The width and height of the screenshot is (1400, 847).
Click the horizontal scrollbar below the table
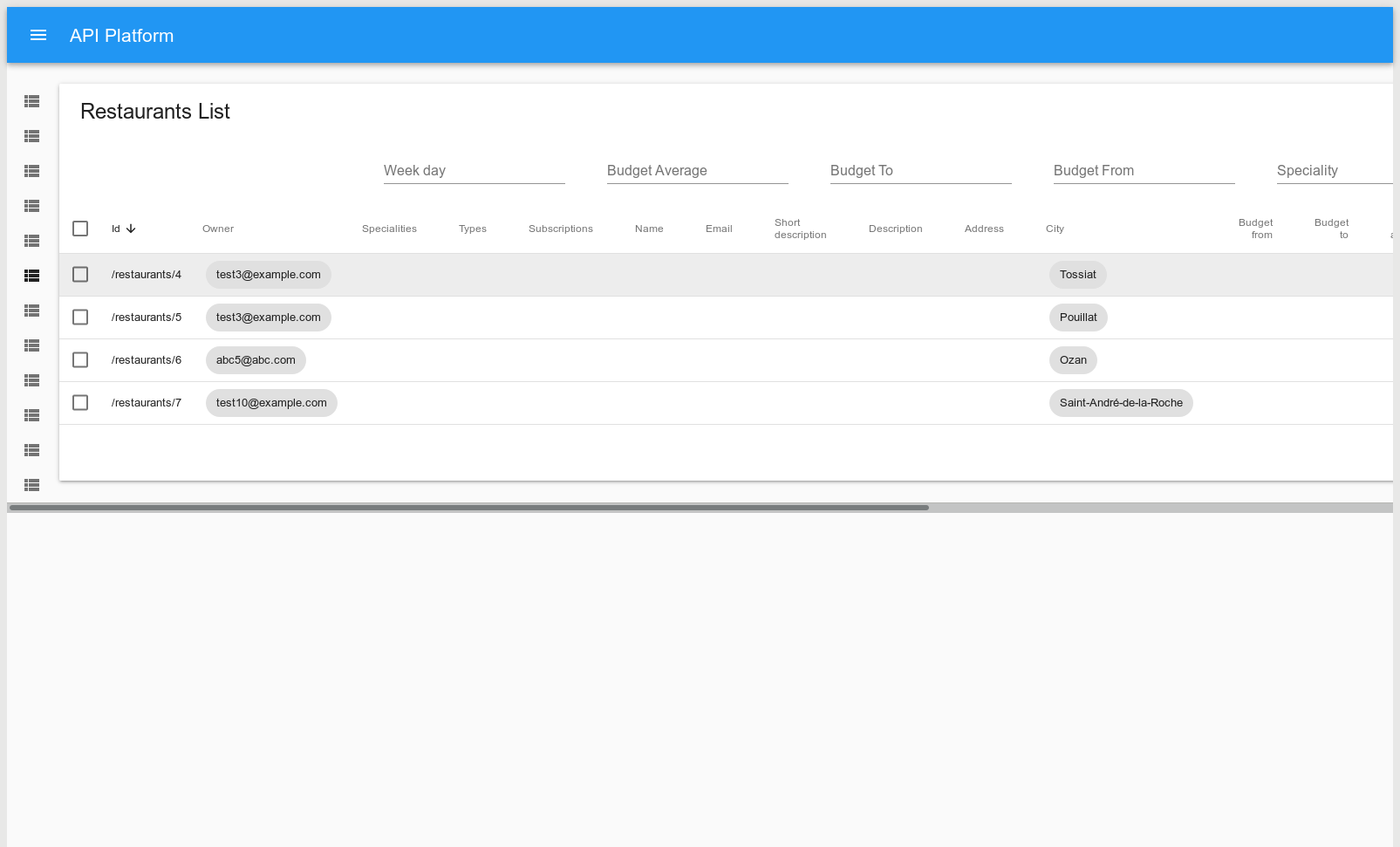pyautogui.click(x=468, y=507)
